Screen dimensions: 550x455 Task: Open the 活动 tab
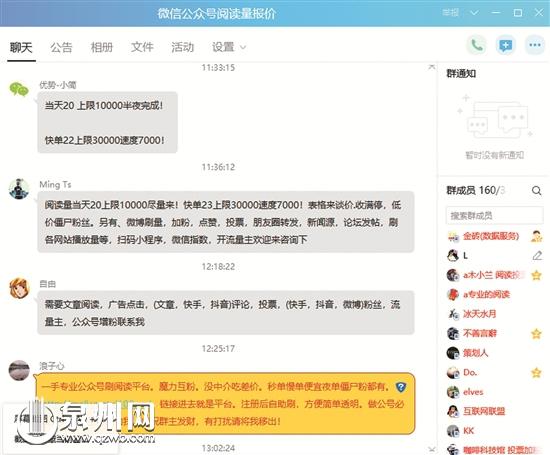coord(182,47)
